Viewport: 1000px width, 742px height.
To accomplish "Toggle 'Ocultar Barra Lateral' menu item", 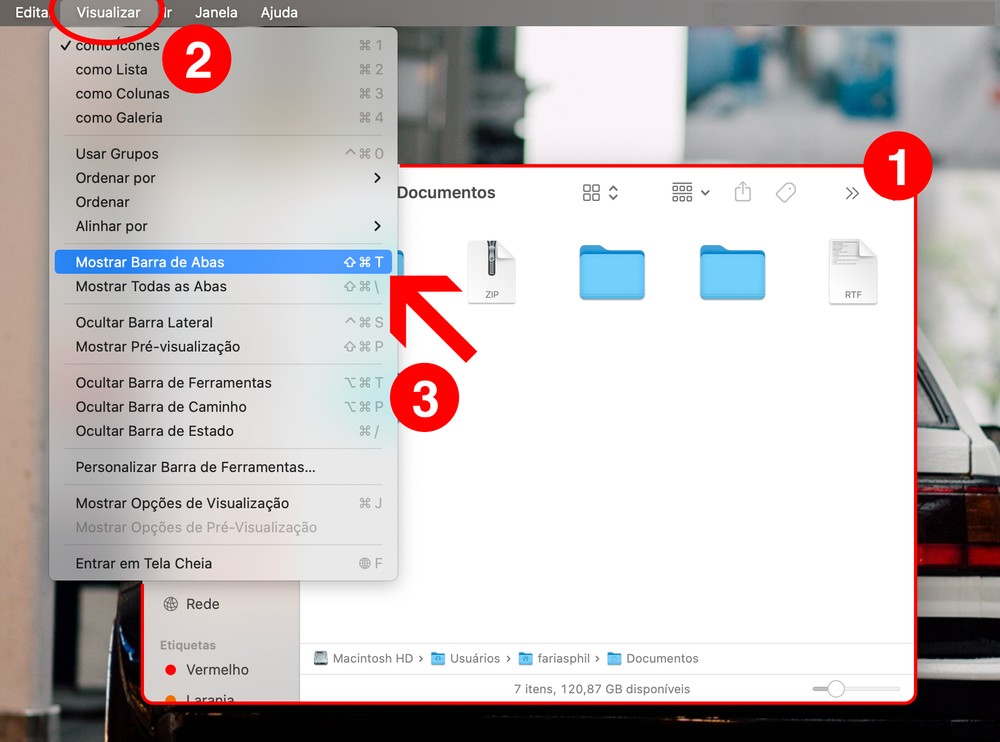I will [144, 322].
